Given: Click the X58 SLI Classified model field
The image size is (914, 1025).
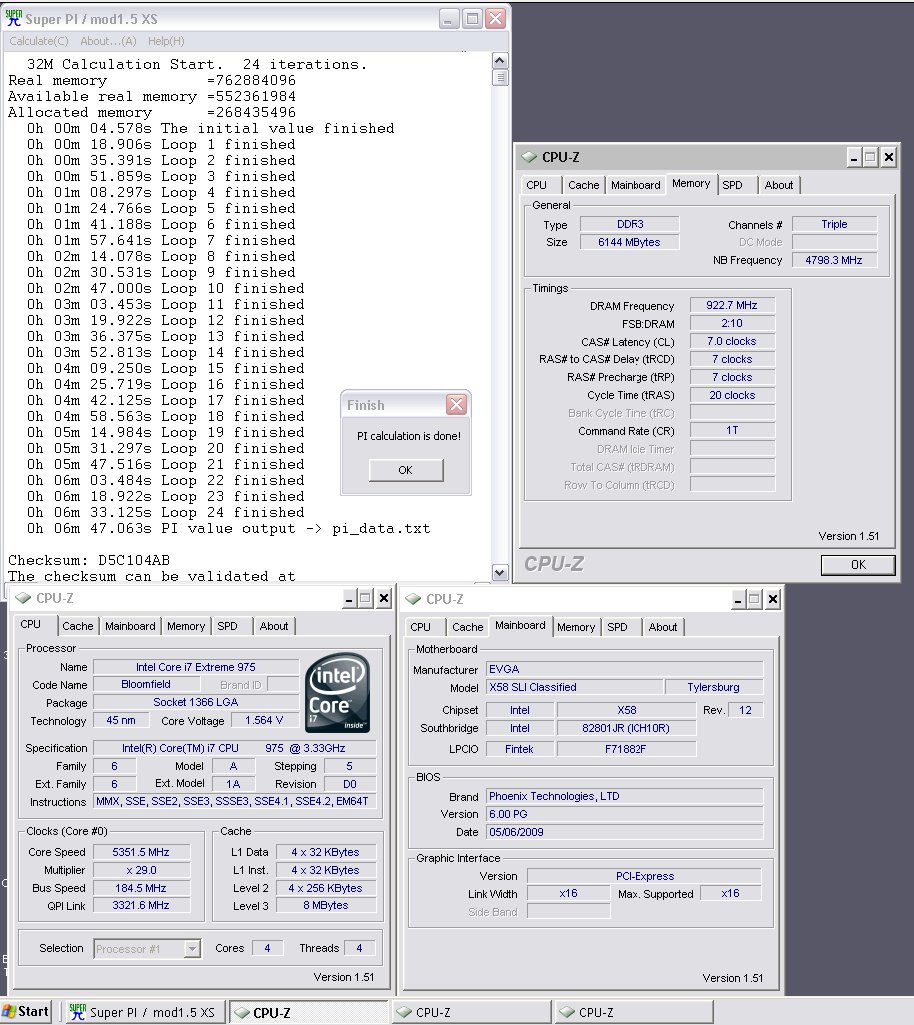Looking at the screenshot, I should click(x=574, y=688).
